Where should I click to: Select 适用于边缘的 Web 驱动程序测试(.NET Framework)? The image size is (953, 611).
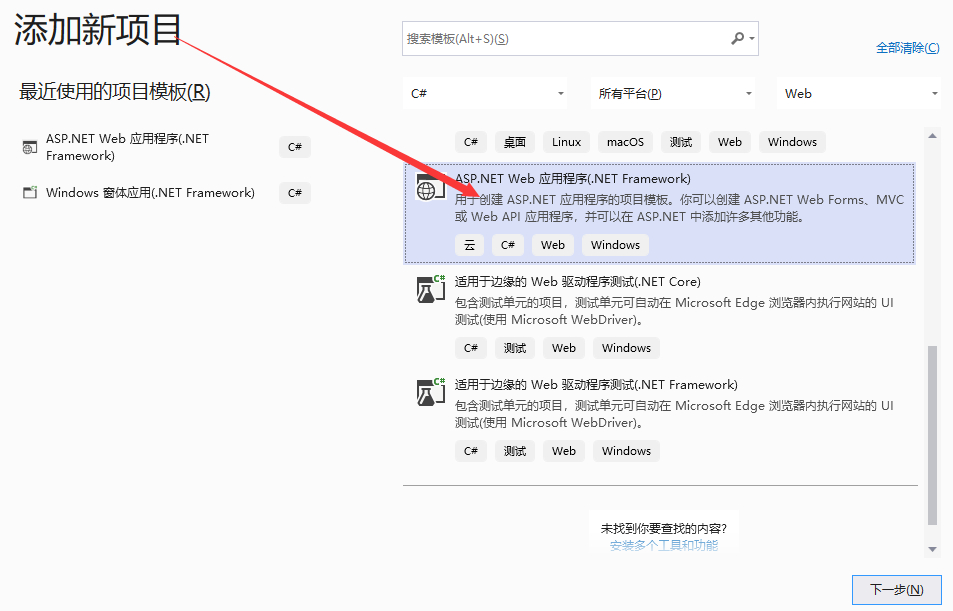pos(659,419)
